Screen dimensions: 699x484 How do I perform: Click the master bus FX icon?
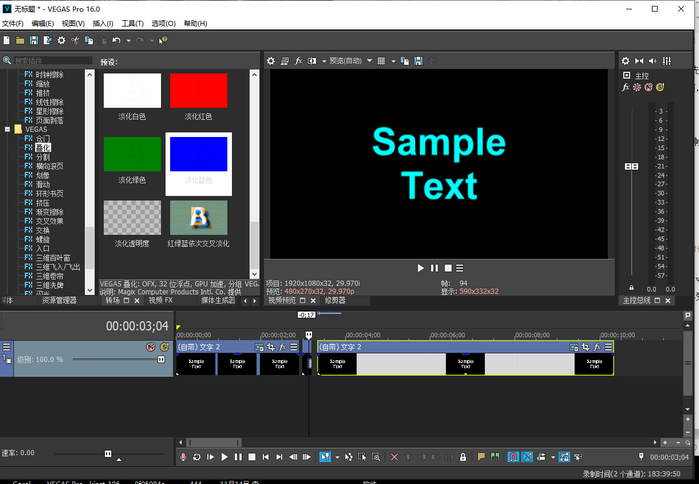tap(626, 88)
